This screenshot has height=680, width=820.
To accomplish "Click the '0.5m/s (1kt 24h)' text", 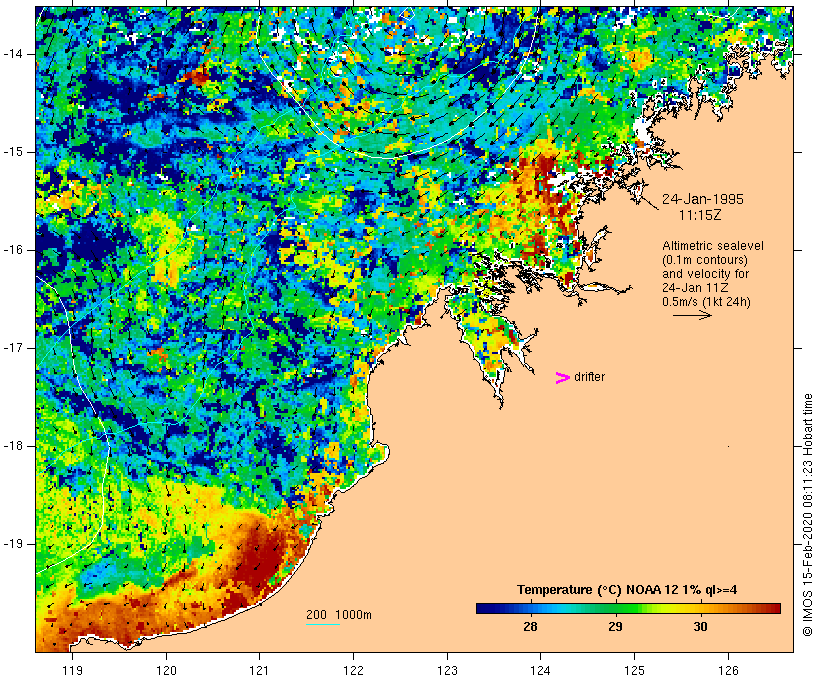I will [x=707, y=302].
